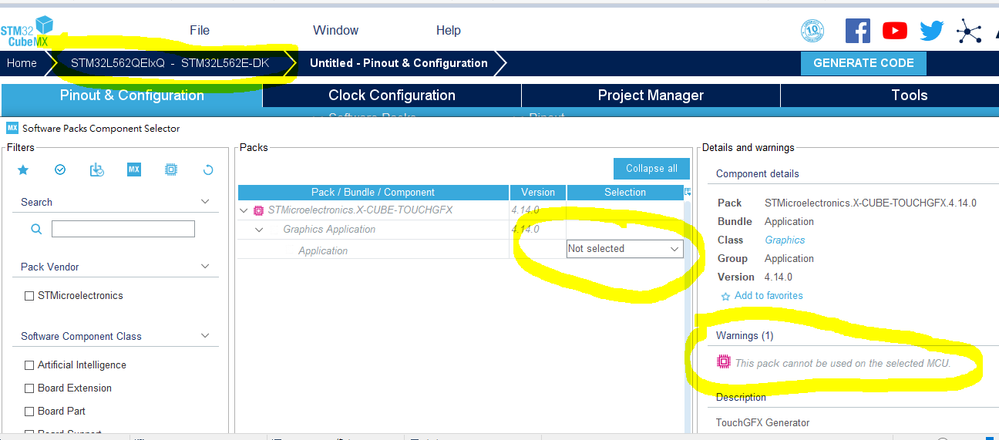Click the TouchGFX Generator description text
Screen dimensions: 999x440
(763, 422)
